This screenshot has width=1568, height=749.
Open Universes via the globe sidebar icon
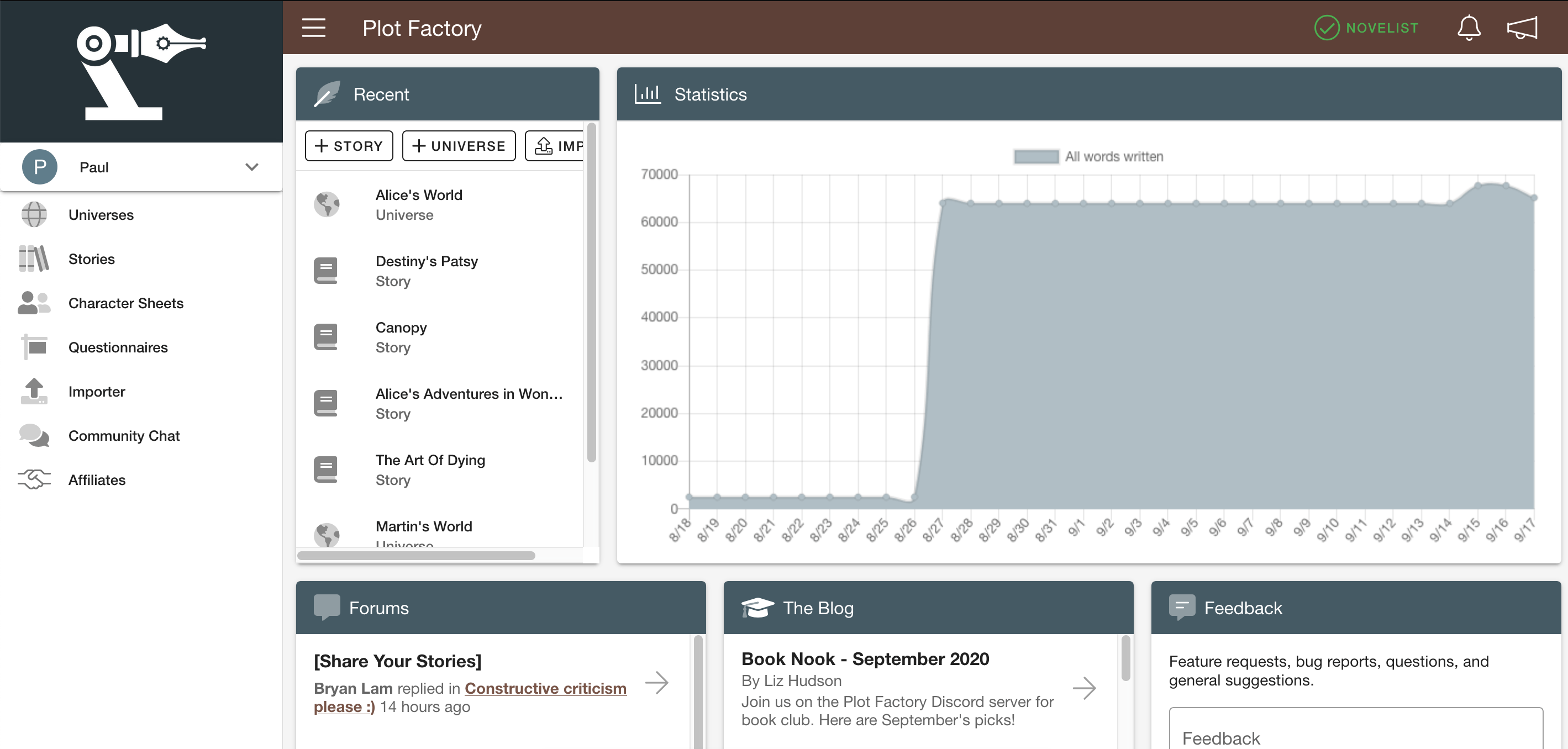click(x=34, y=214)
